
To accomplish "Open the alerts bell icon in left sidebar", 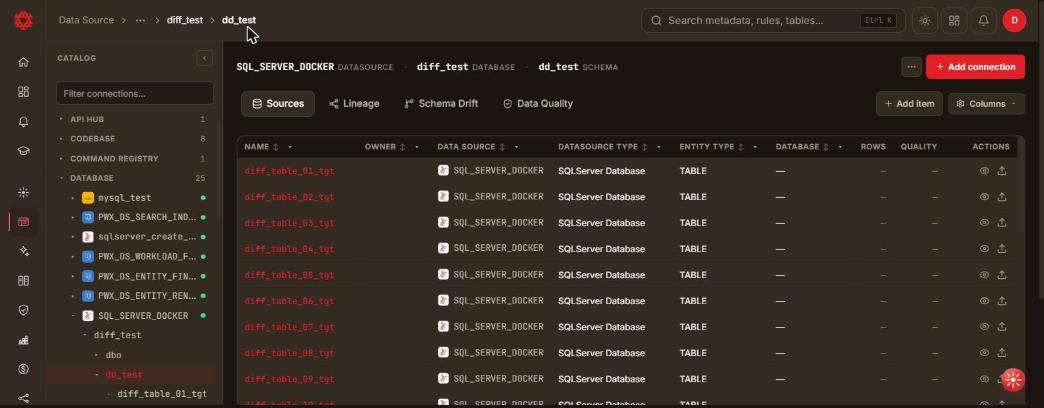I will point(23,122).
